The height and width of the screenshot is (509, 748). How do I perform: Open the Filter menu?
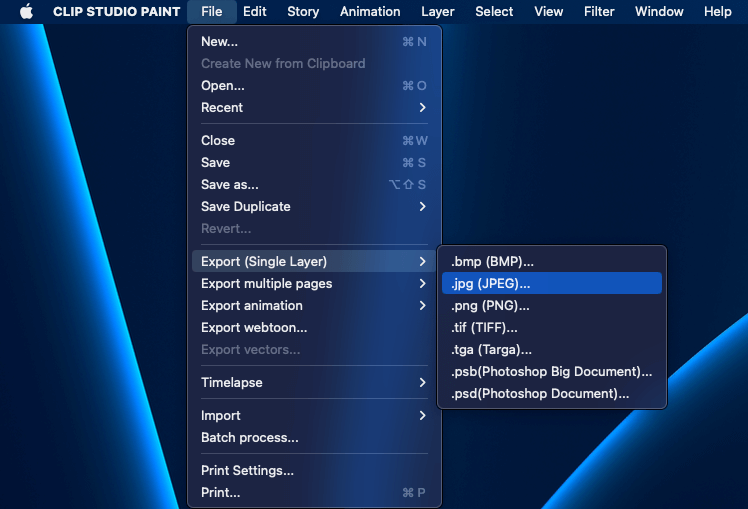point(599,11)
